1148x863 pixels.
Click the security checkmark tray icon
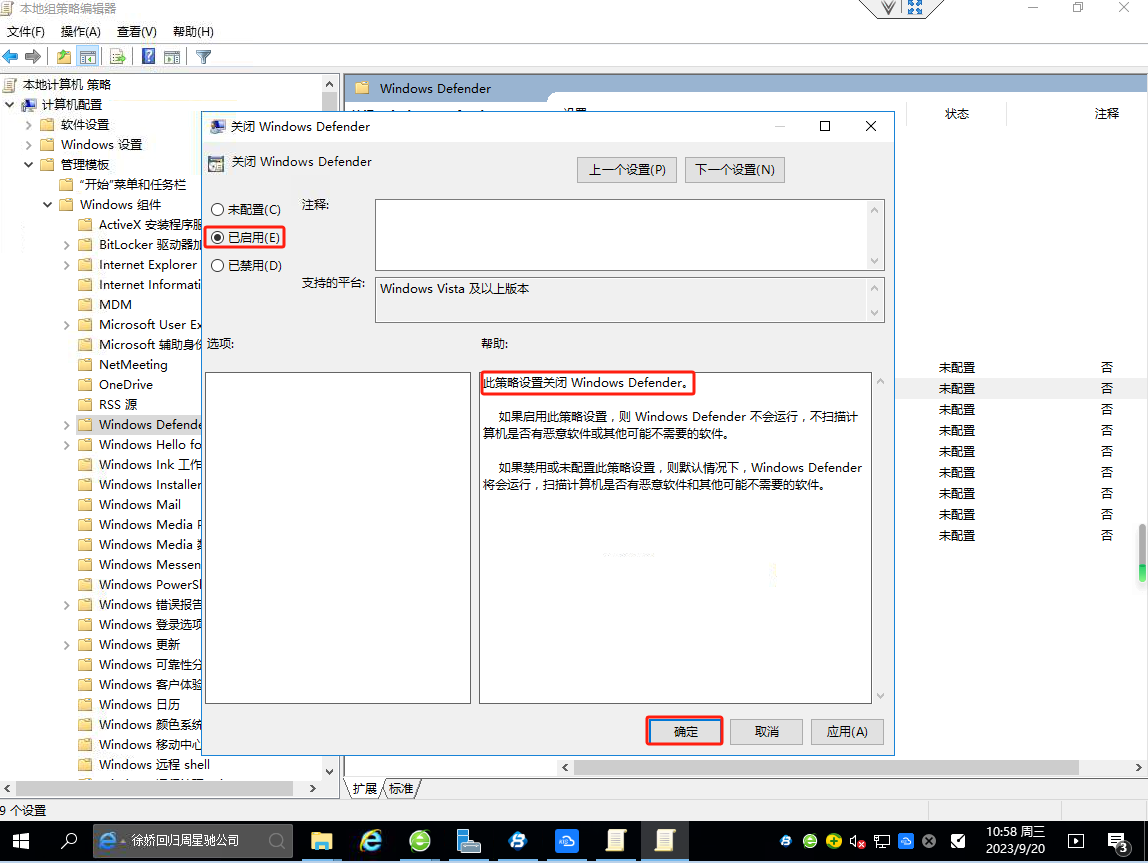click(x=958, y=841)
